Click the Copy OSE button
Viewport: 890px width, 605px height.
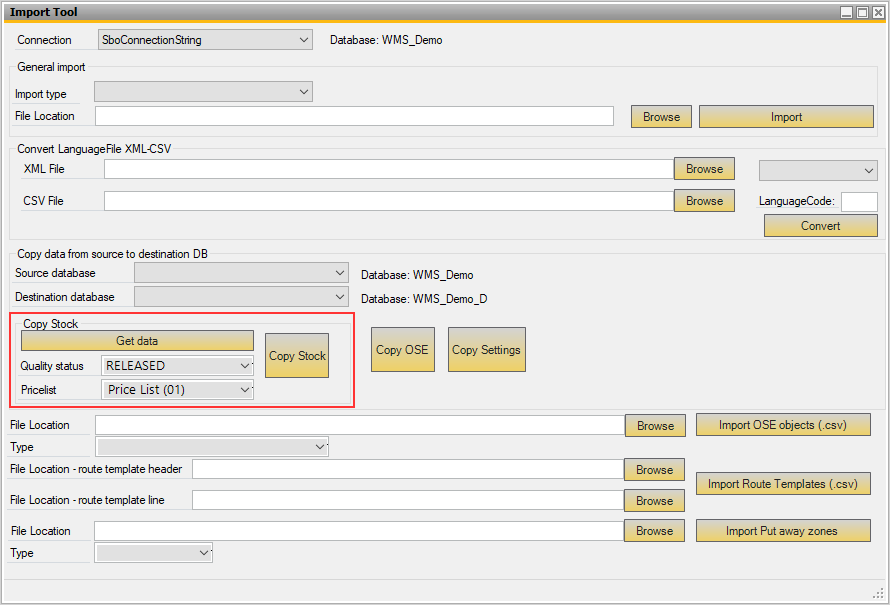point(402,350)
